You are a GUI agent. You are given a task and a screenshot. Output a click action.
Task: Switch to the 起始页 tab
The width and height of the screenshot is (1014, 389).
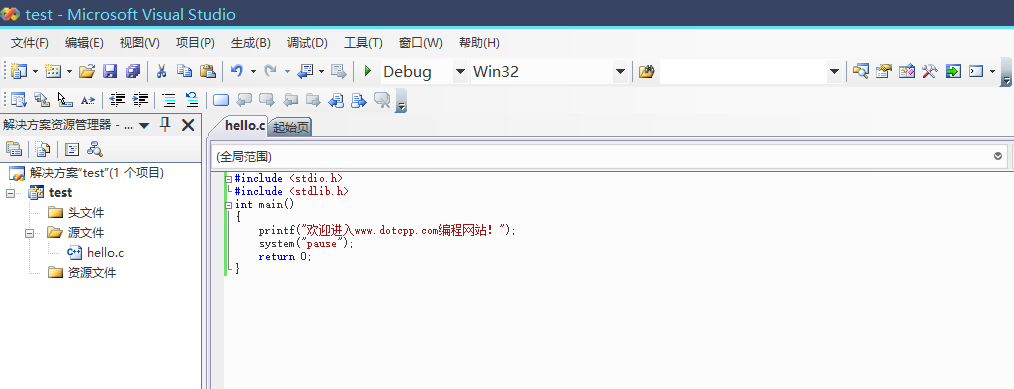pos(290,128)
